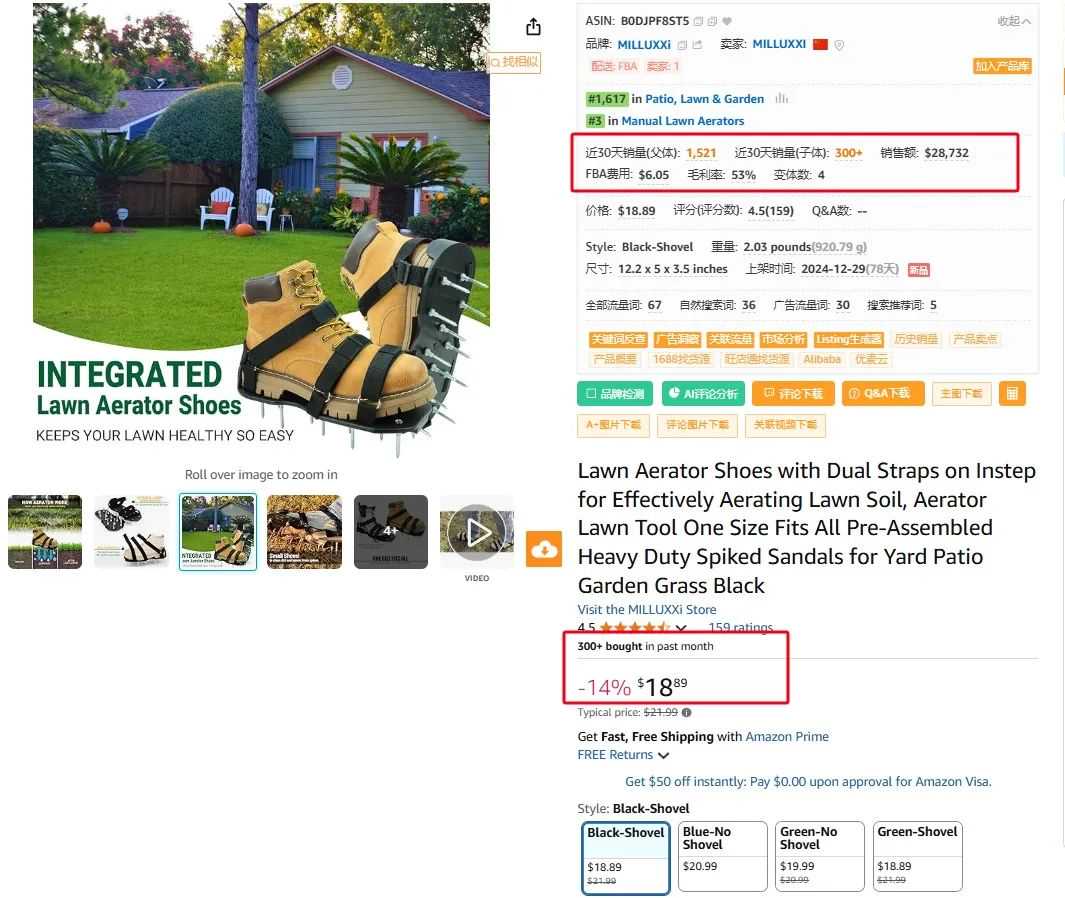
Task: Select the Blue-No Shovel style option
Action: click(x=723, y=856)
